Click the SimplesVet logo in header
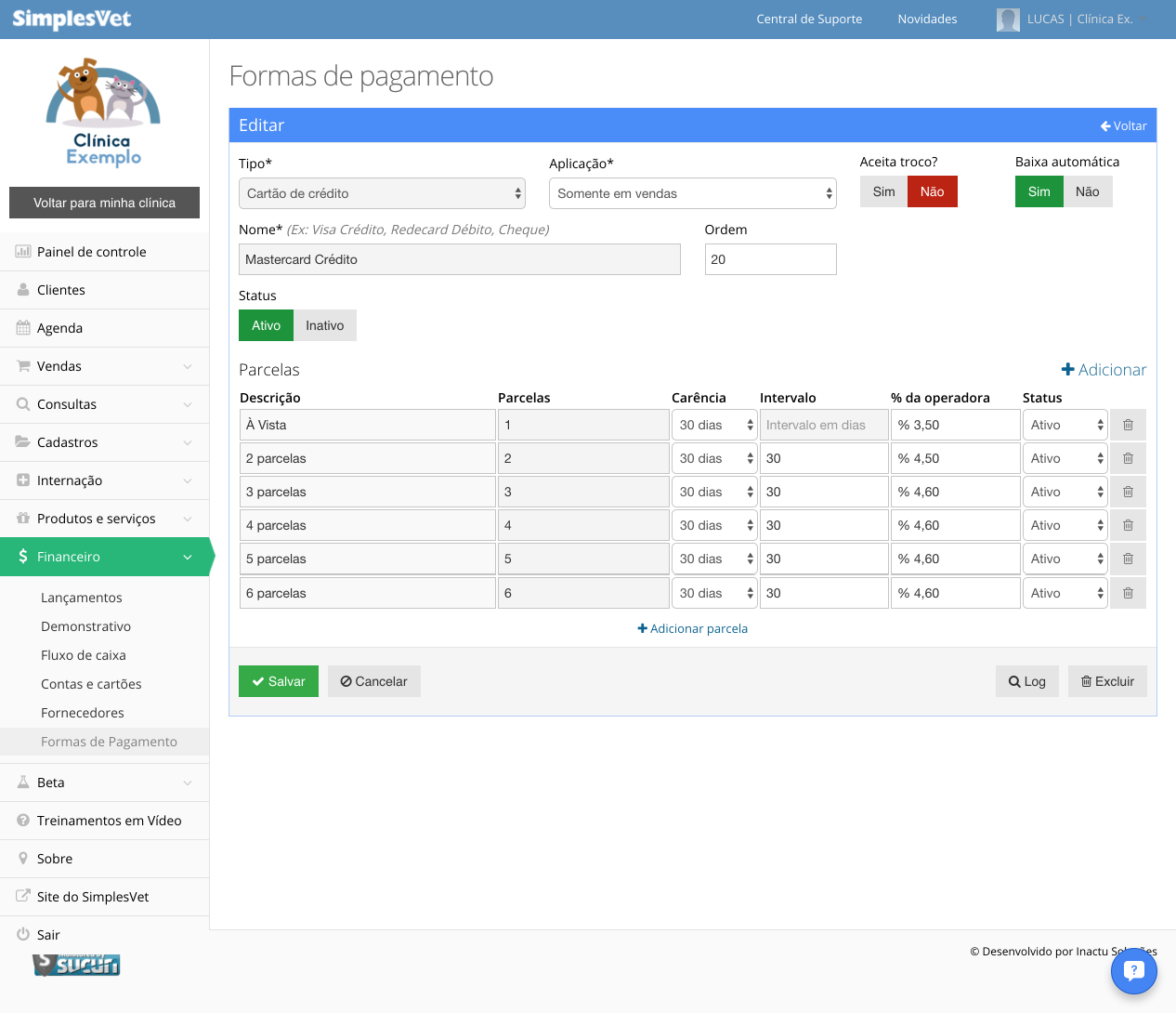 click(x=72, y=19)
